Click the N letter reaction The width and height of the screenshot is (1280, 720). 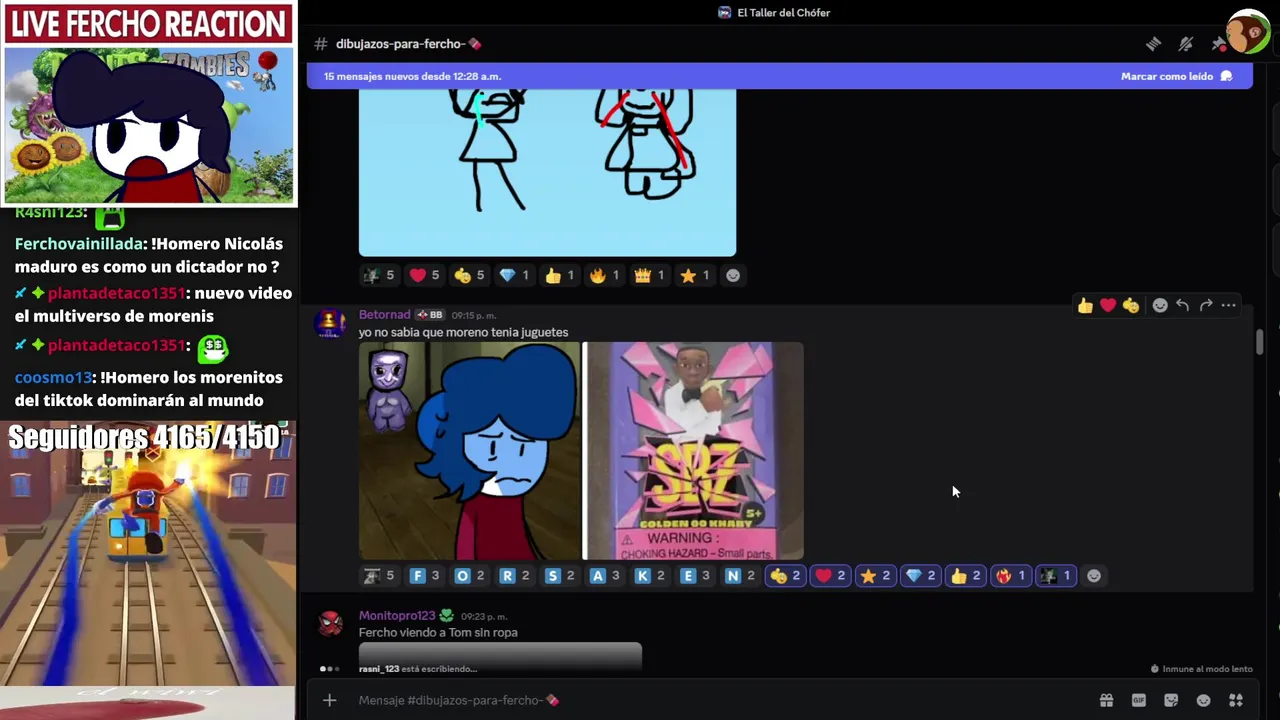(739, 576)
